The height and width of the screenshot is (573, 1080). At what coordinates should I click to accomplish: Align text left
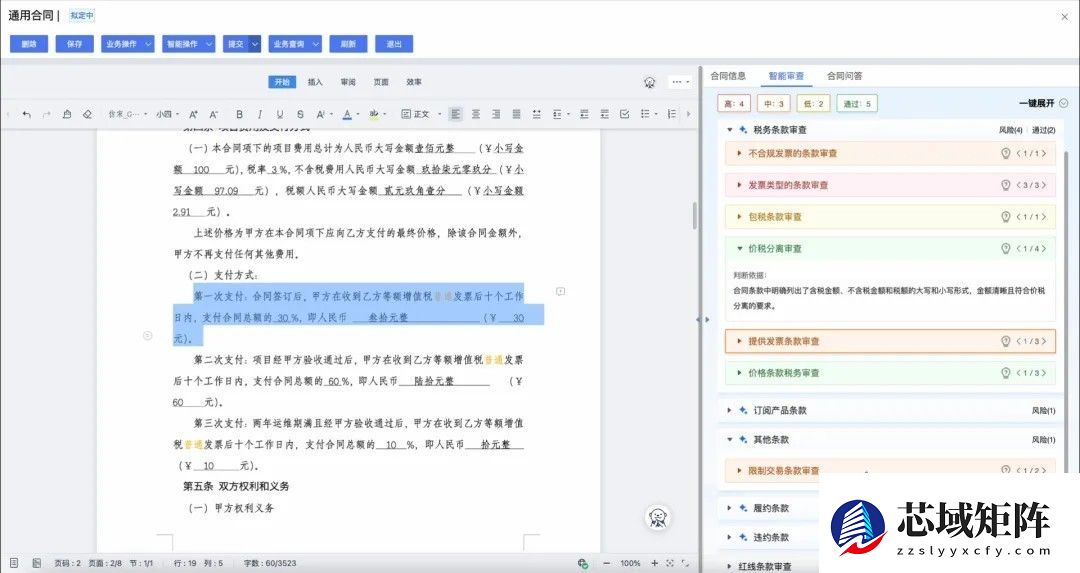coord(455,114)
